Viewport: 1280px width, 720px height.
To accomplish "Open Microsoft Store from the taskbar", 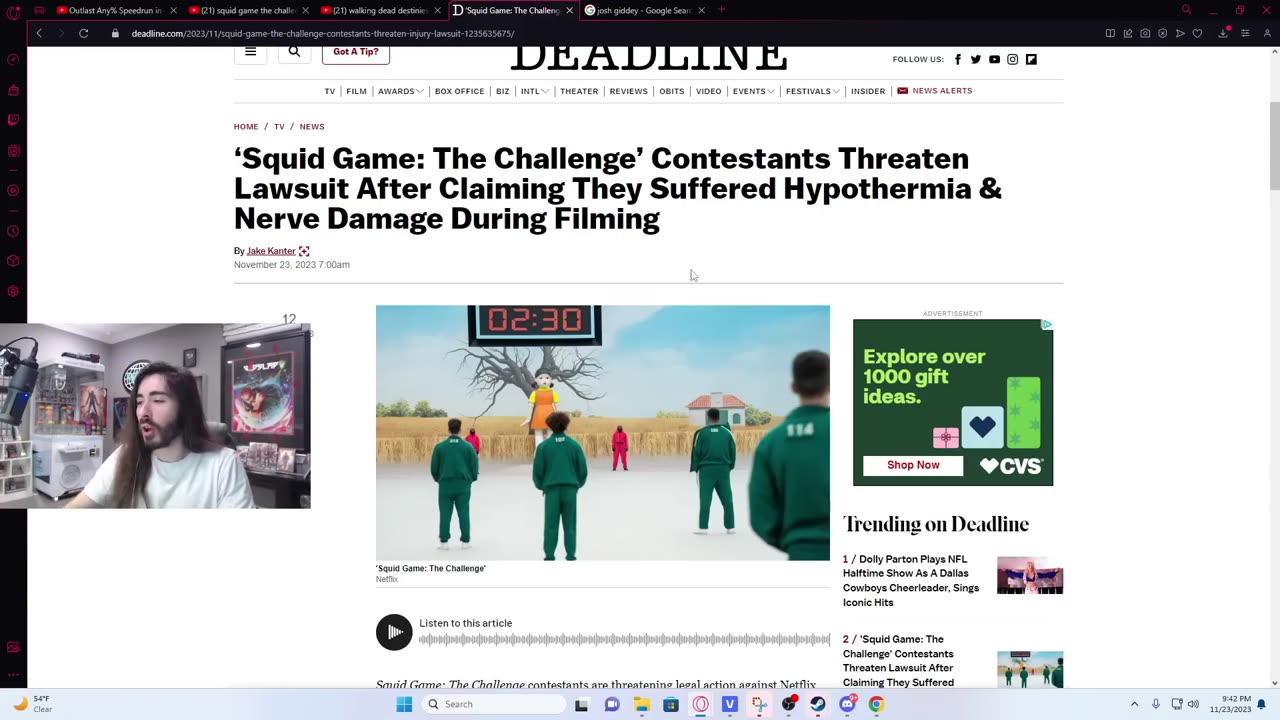I will [671, 704].
